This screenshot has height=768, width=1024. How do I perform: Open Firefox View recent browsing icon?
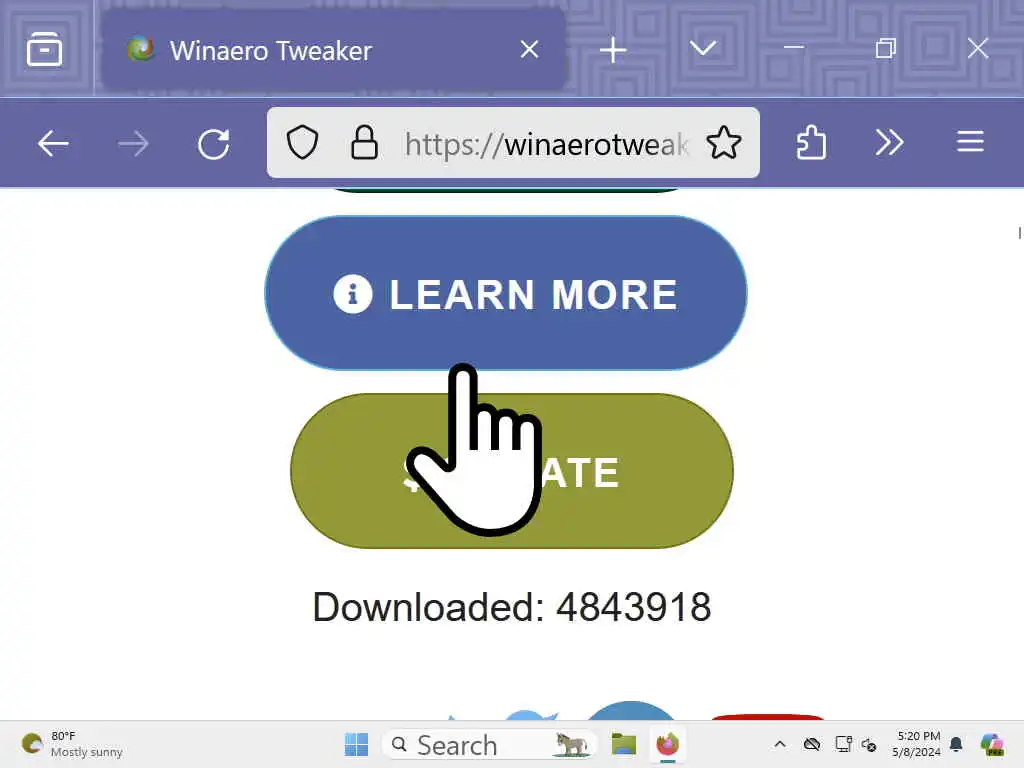tap(44, 49)
